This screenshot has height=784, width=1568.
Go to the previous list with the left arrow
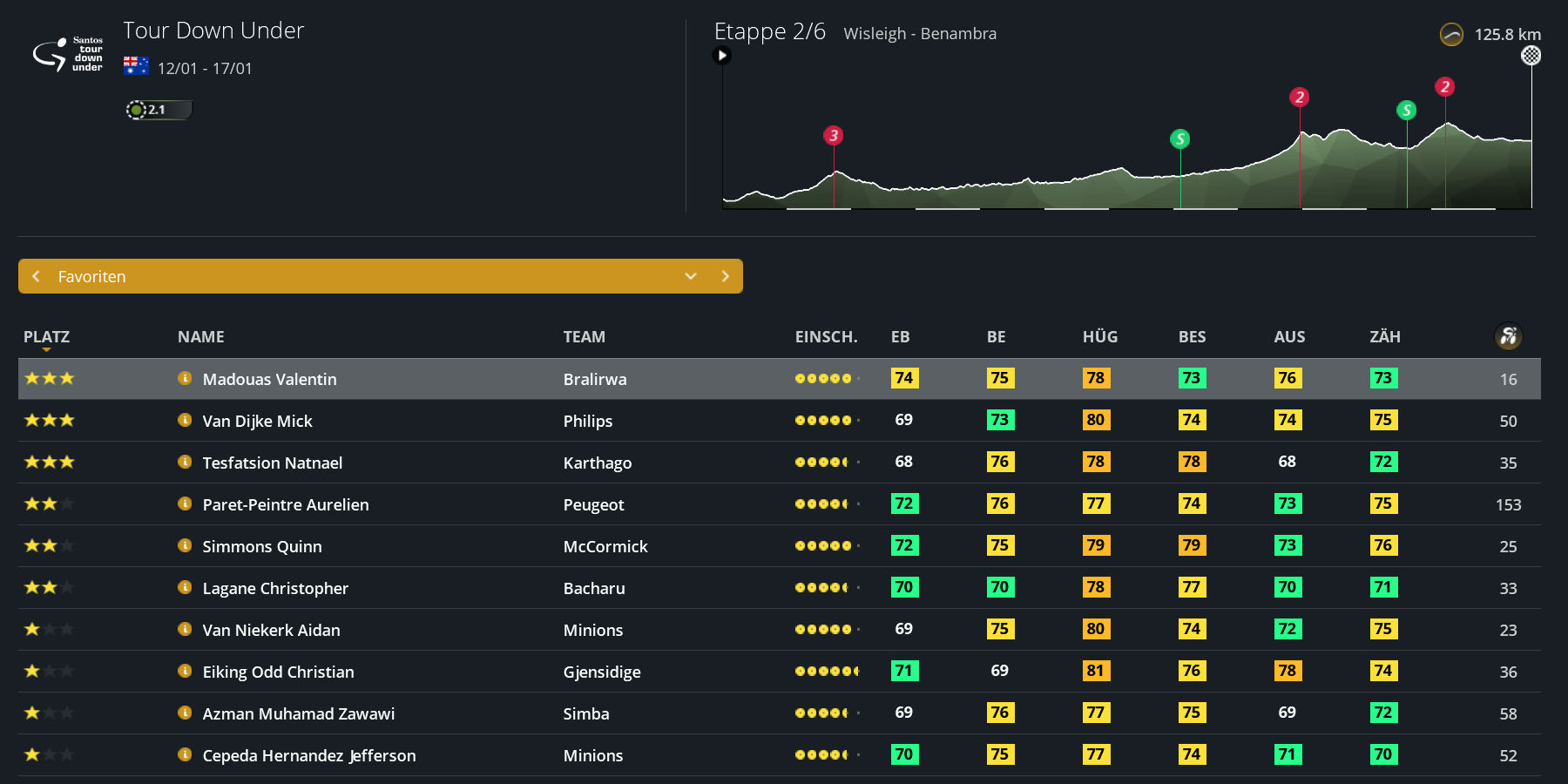pyautogui.click(x=36, y=276)
